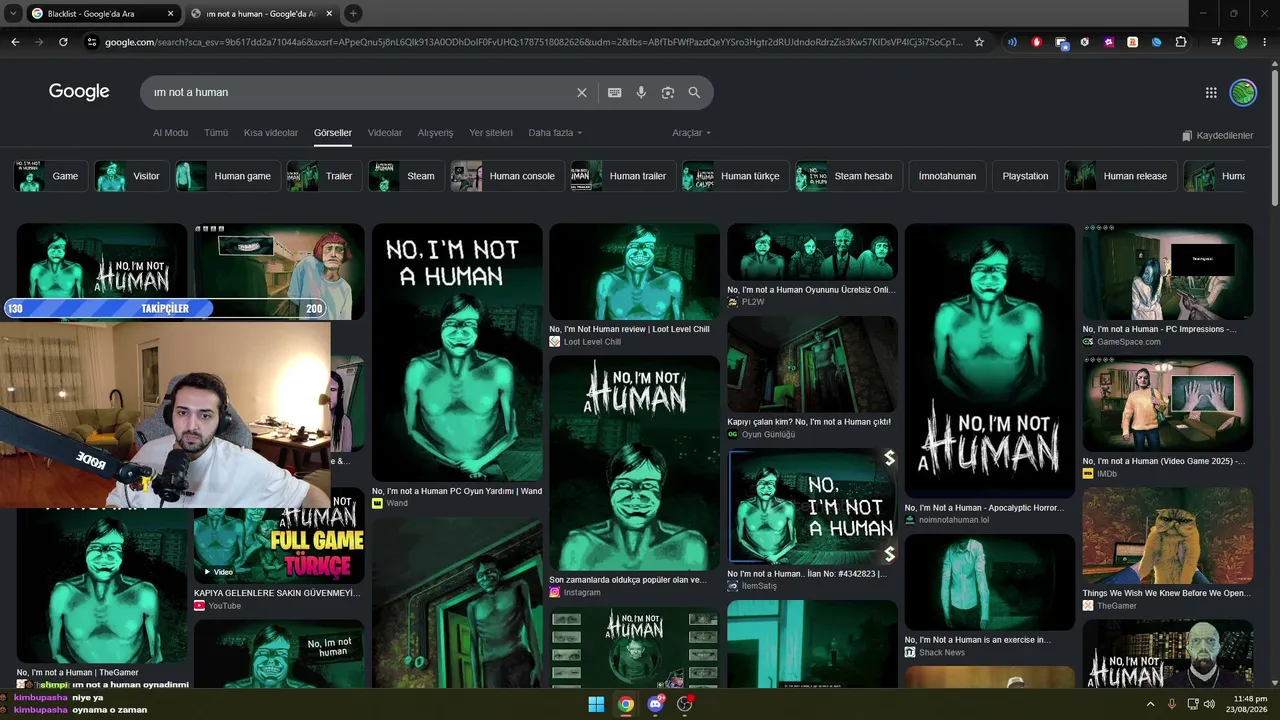This screenshot has width=1280, height=720.
Task: Open the Google apps grid
Action: [x=1211, y=92]
